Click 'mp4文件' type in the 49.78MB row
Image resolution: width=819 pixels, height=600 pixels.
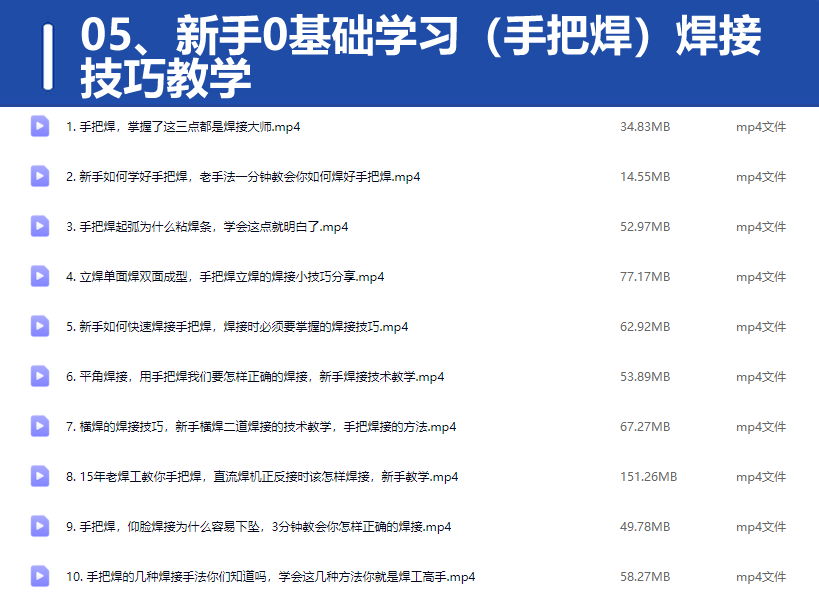pyautogui.click(x=761, y=527)
